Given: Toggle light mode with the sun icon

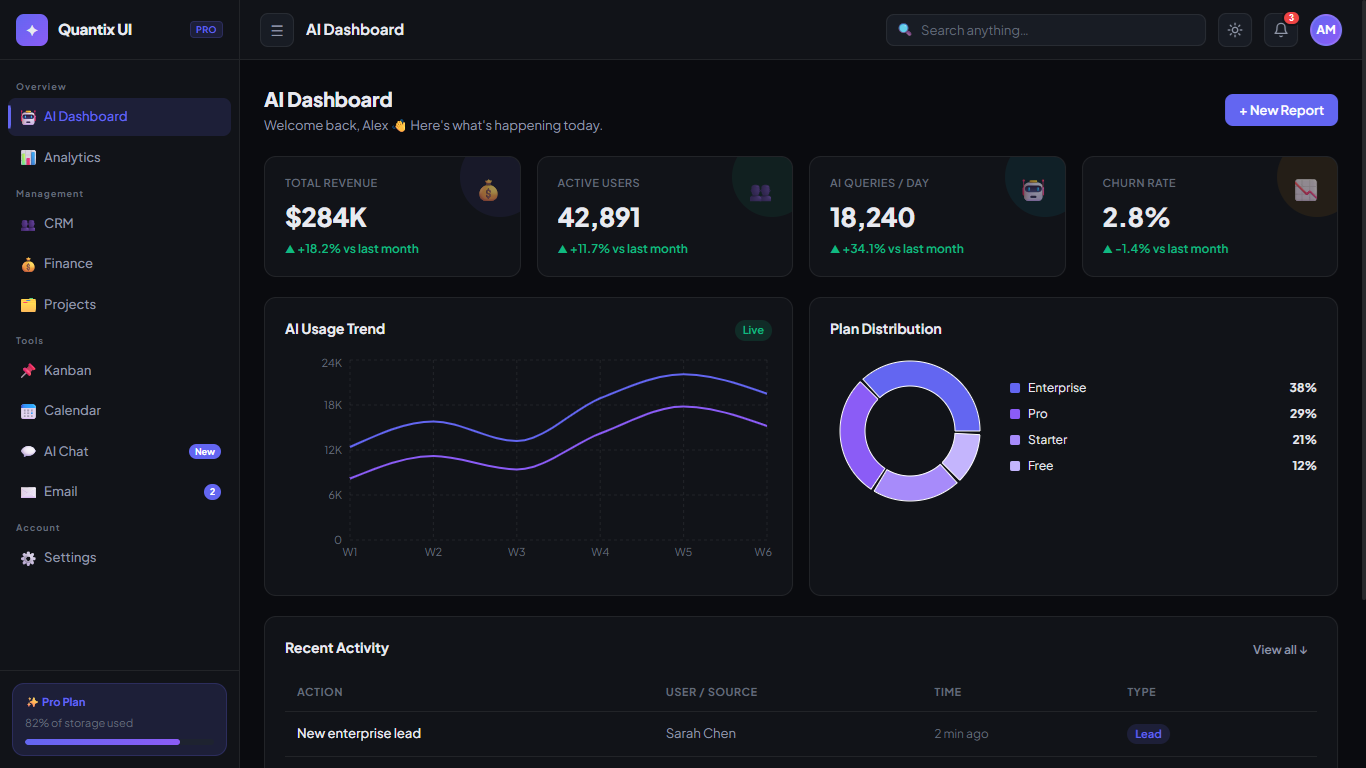Looking at the screenshot, I should 1234,30.
